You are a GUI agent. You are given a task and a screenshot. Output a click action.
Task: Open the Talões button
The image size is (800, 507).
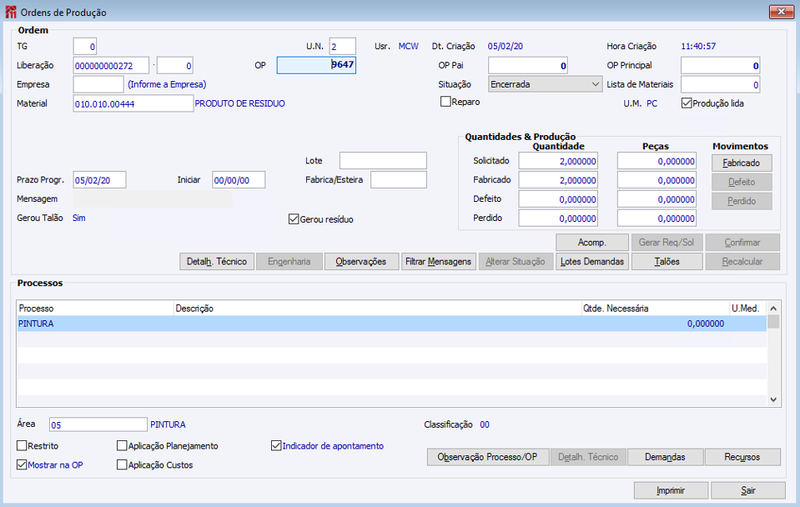[x=666, y=261]
